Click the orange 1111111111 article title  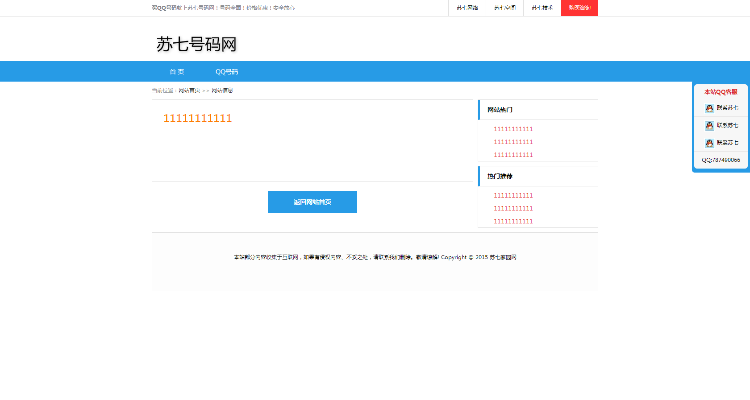click(197, 118)
